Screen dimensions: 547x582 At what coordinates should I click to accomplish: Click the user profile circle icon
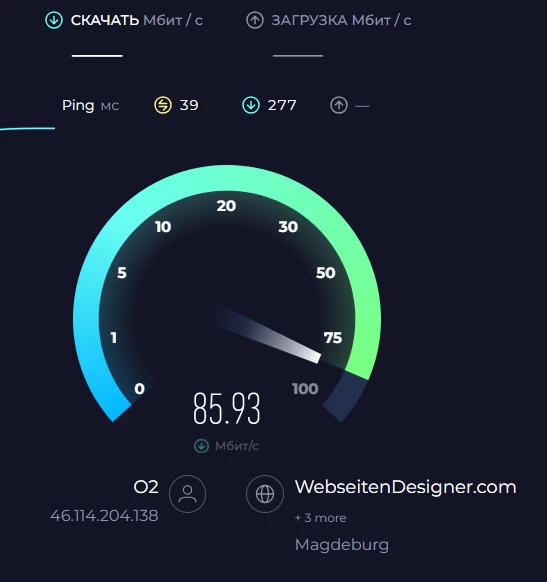pyautogui.click(x=187, y=494)
